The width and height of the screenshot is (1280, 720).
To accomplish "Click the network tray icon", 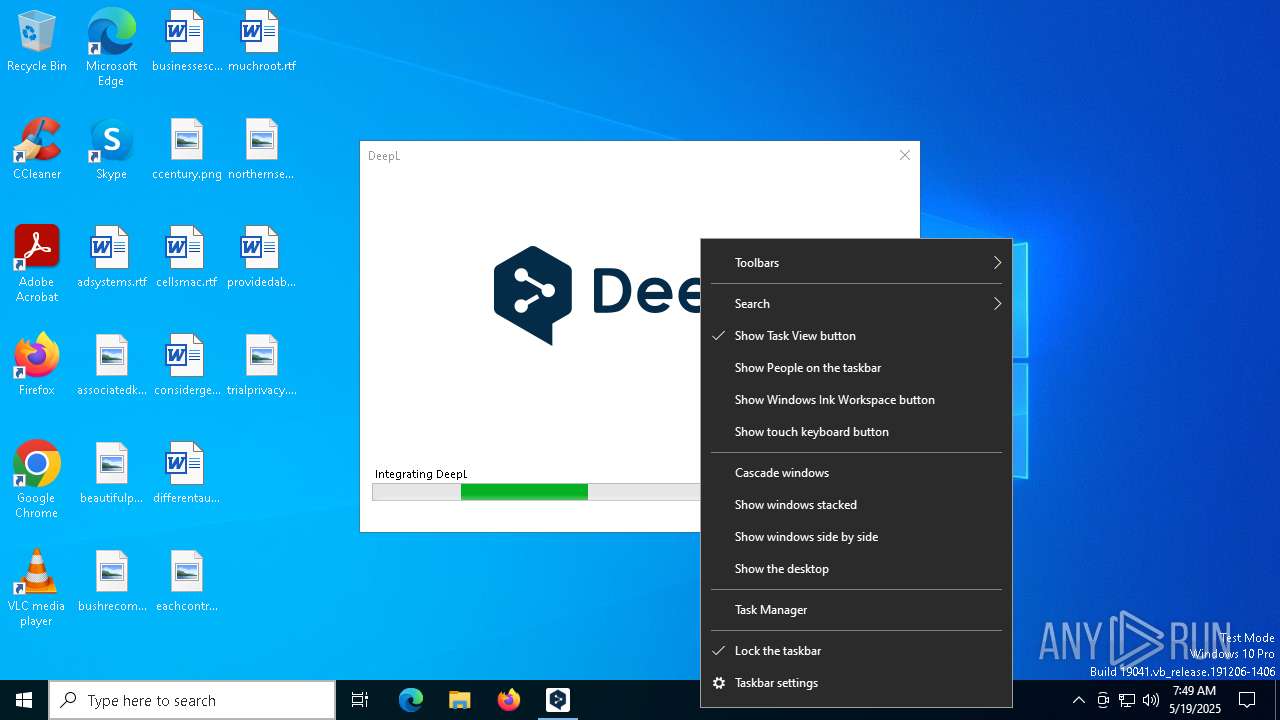I will pos(1127,700).
